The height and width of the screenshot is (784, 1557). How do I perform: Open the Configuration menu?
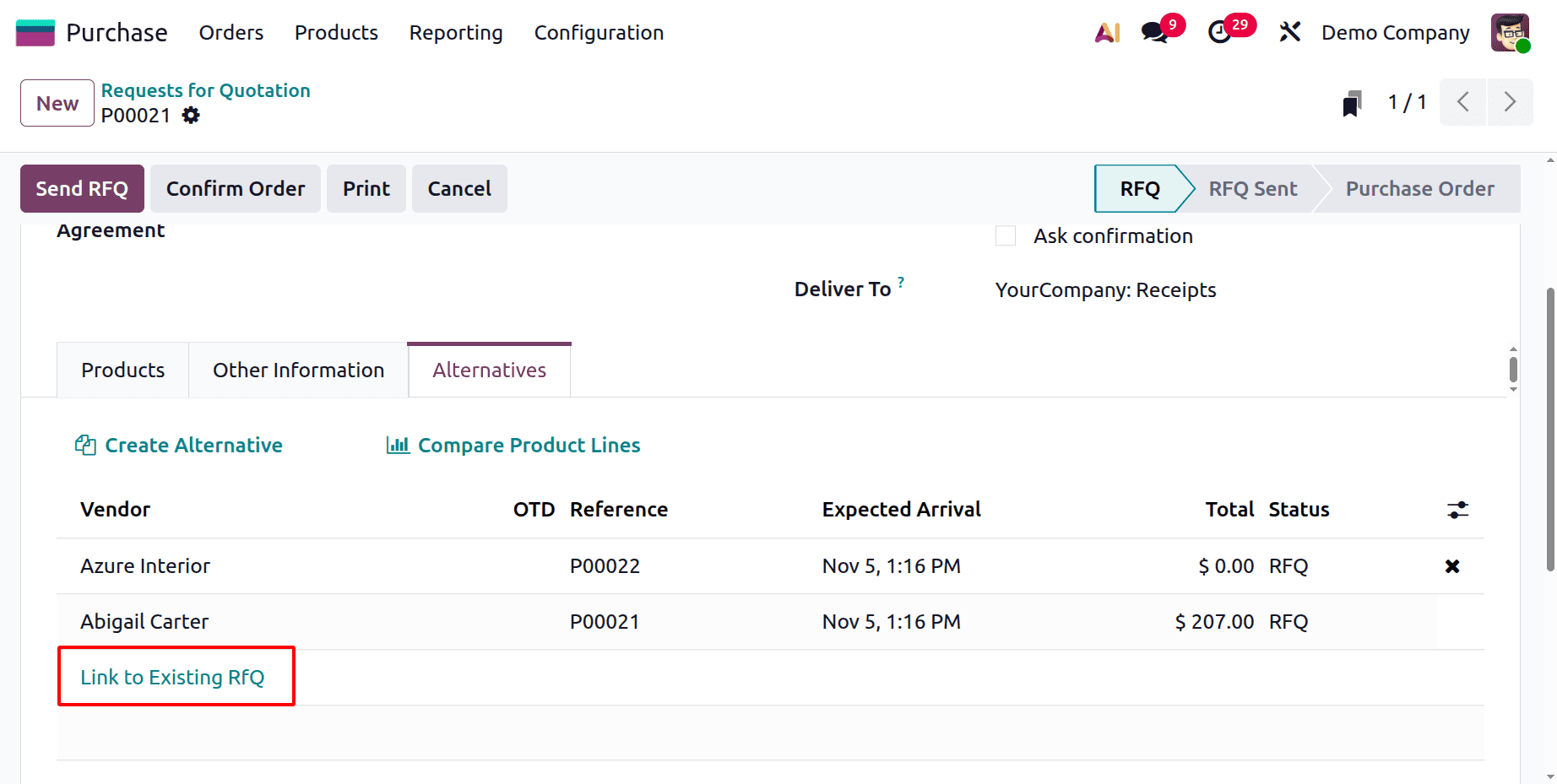pyautogui.click(x=599, y=32)
